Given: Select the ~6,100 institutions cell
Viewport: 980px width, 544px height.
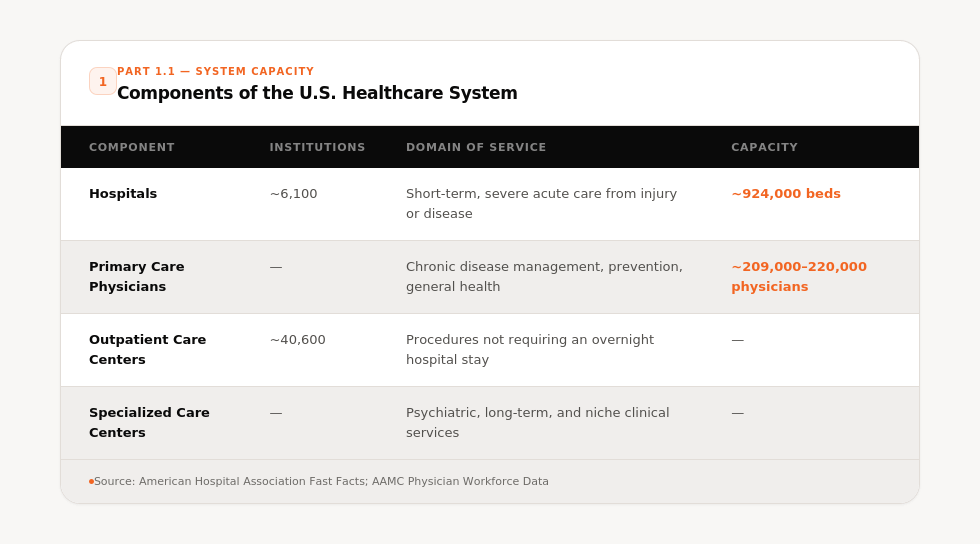Looking at the screenshot, I should click(294, 194).
